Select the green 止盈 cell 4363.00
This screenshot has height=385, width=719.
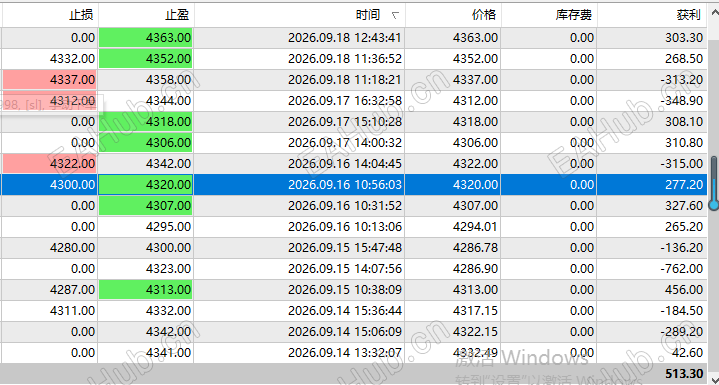146,38
